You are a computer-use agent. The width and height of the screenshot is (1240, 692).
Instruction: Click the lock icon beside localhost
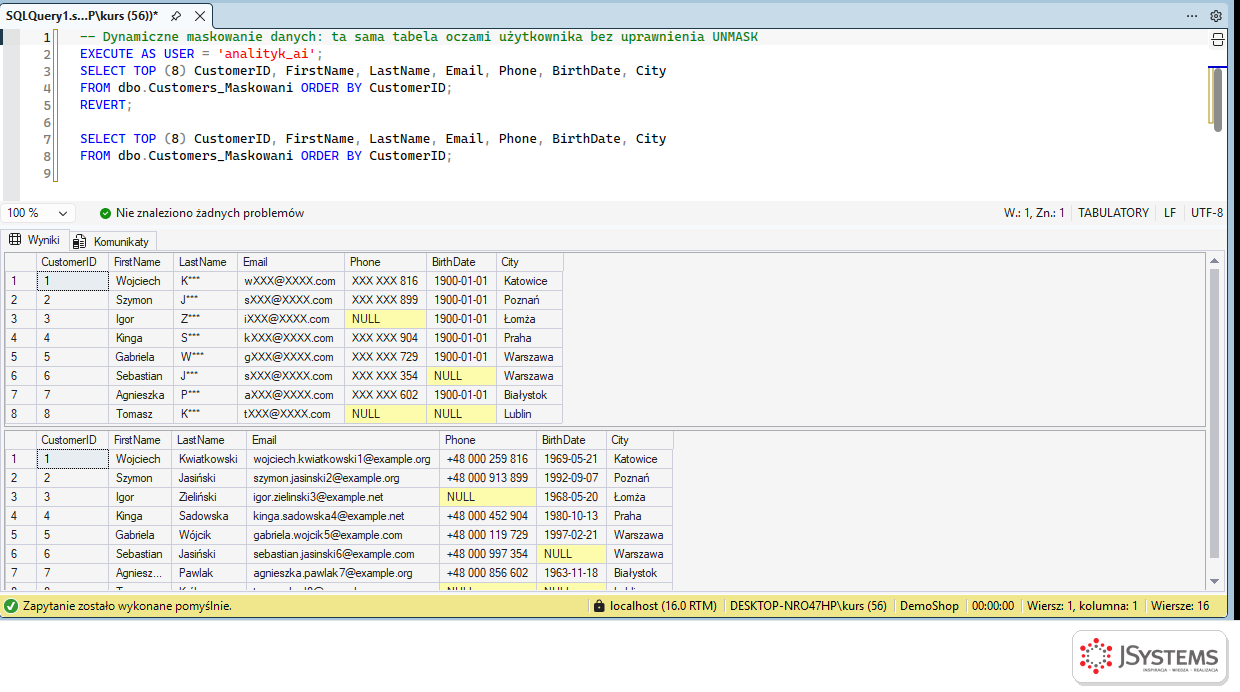(x=598, y=606)
